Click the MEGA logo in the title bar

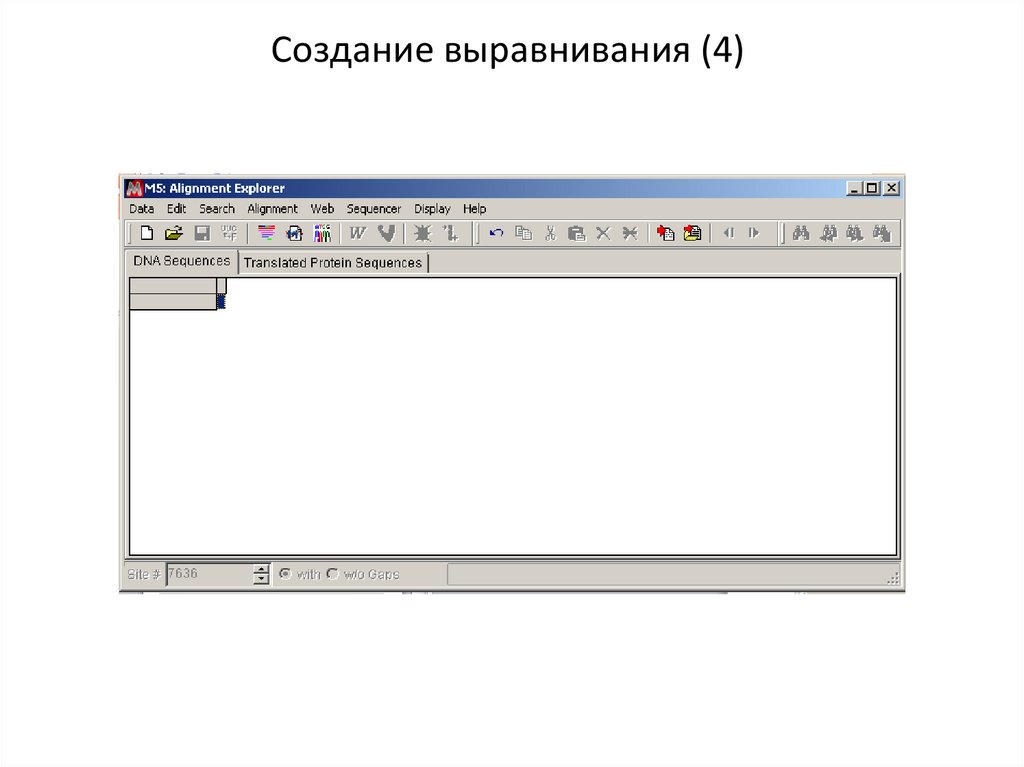point(134,189)
